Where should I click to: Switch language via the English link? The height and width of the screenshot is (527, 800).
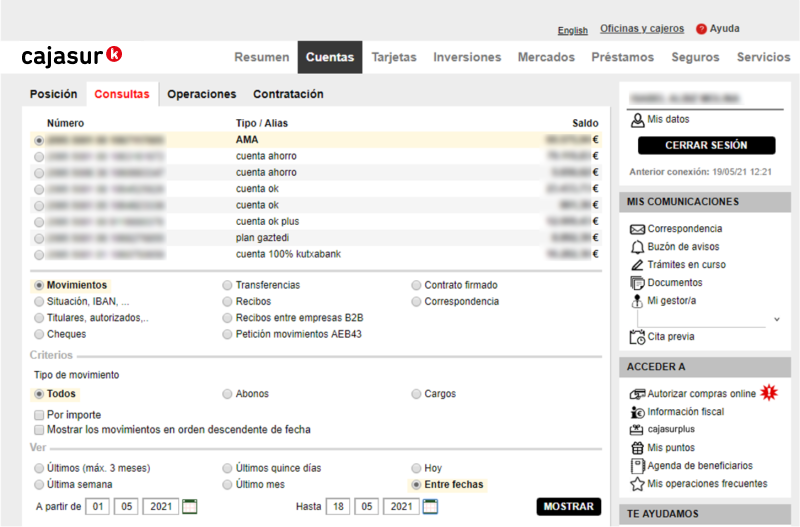click(572, 30)
